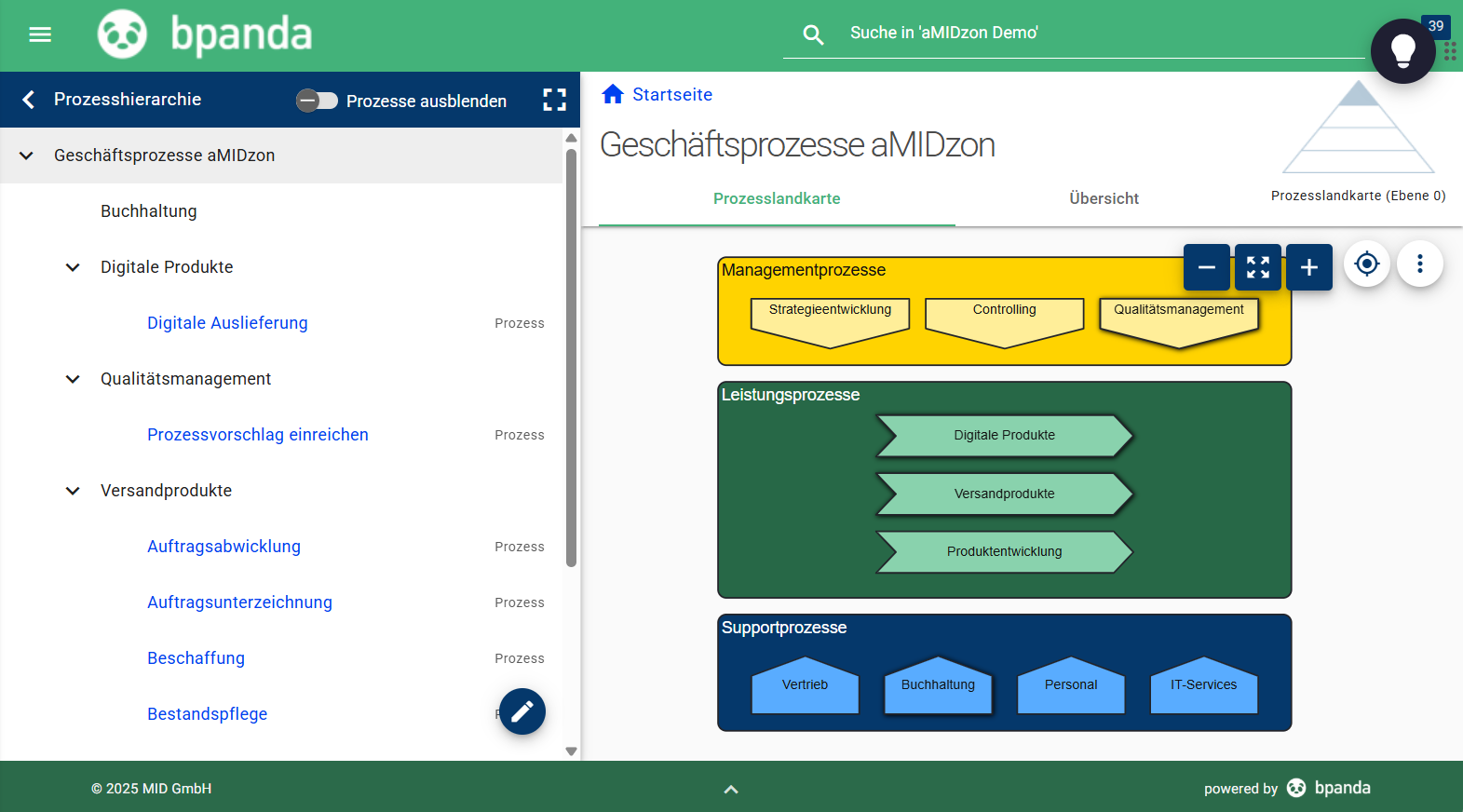Click the Controlling process shape

pos(1004,322)
